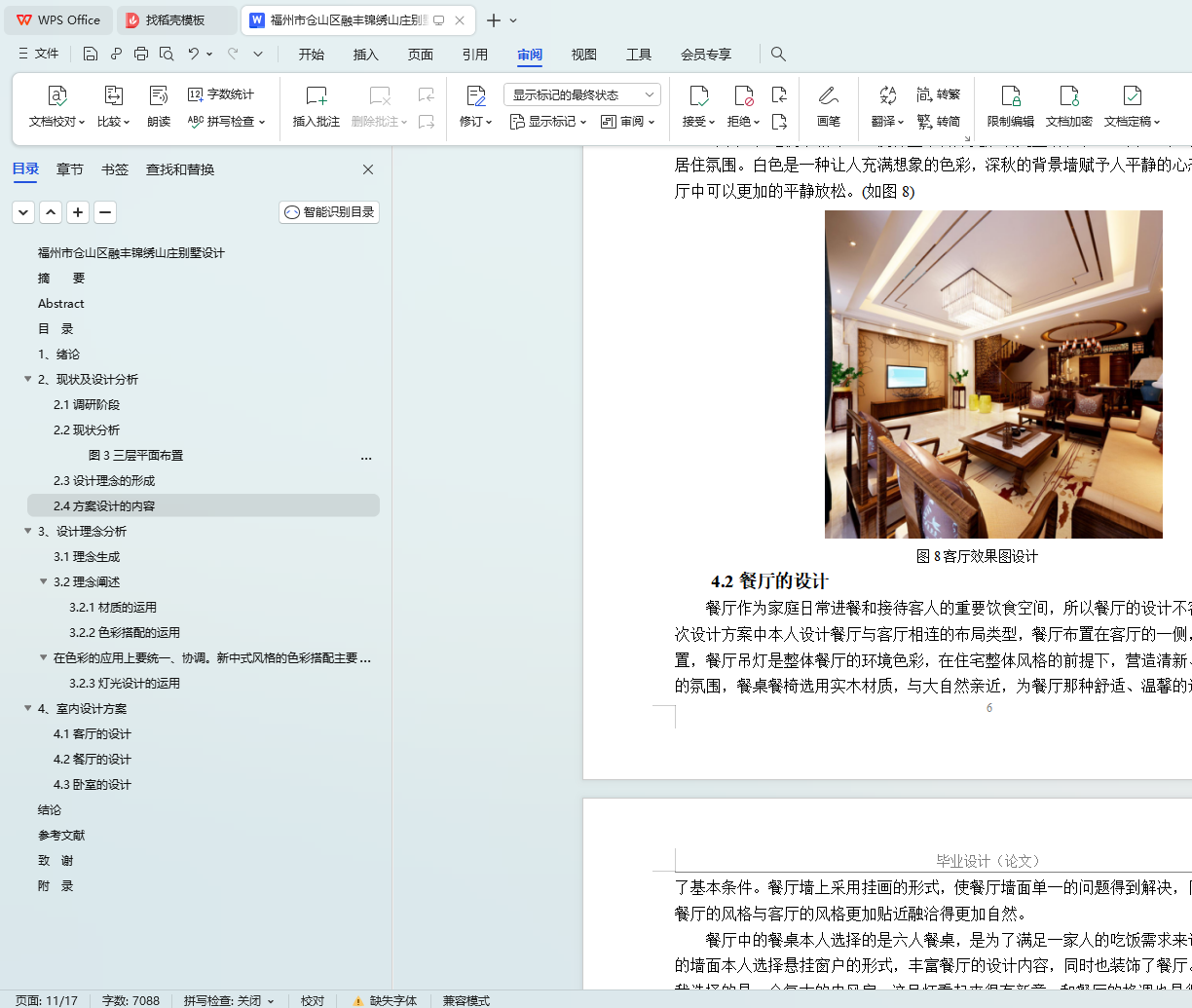Click the 比较 compare documents icon

tap(113, 95)
